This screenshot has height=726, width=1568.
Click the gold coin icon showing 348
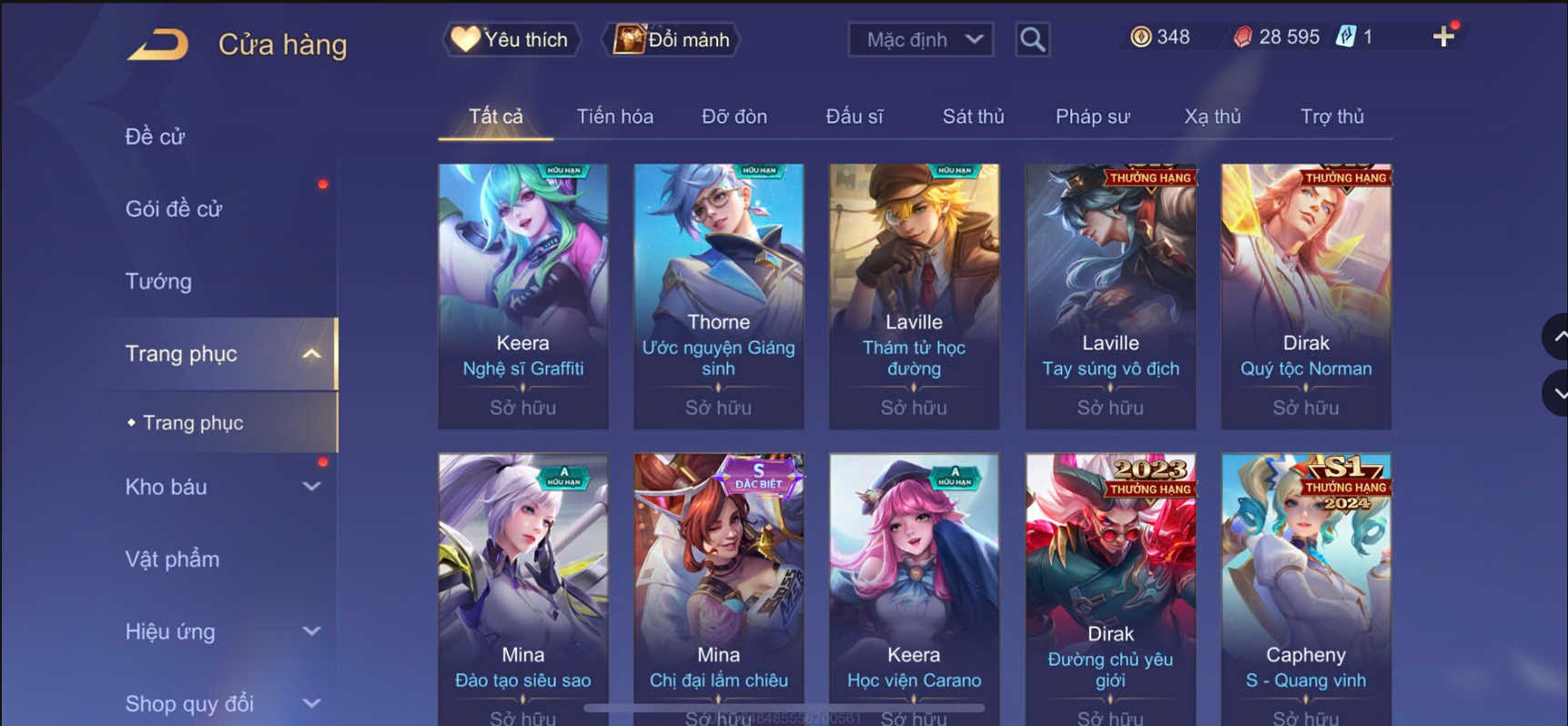(1140, 36)
